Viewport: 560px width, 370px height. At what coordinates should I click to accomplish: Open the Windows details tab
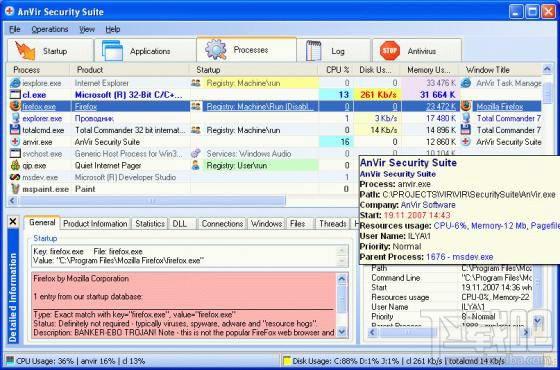coord(266,224)
